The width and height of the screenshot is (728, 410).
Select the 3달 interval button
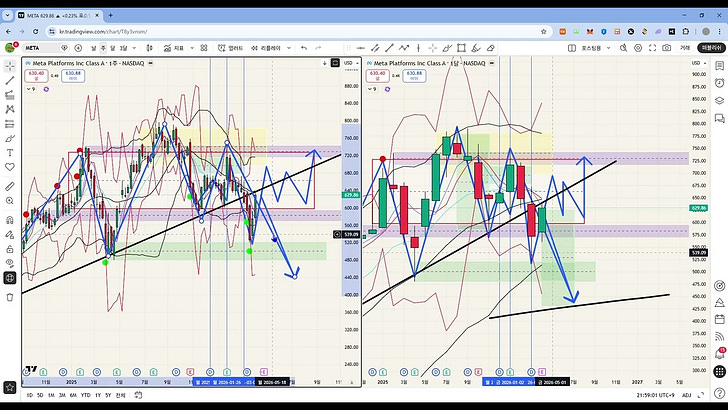[123, 48]
